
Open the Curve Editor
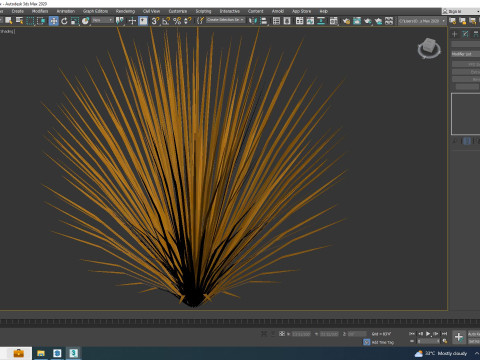pyautogui.click(x=310, y=21)
